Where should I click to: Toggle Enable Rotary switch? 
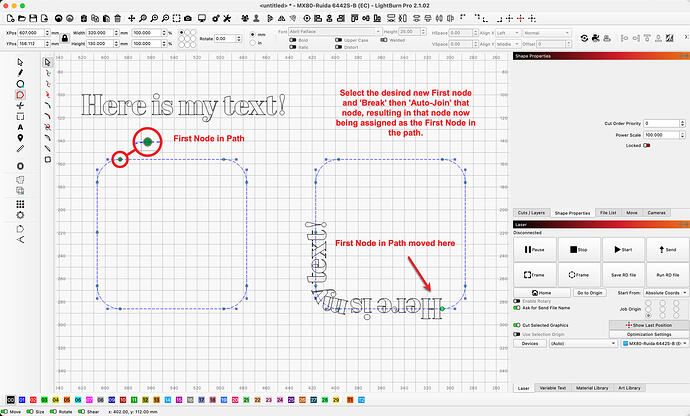[x=517, y=301]
